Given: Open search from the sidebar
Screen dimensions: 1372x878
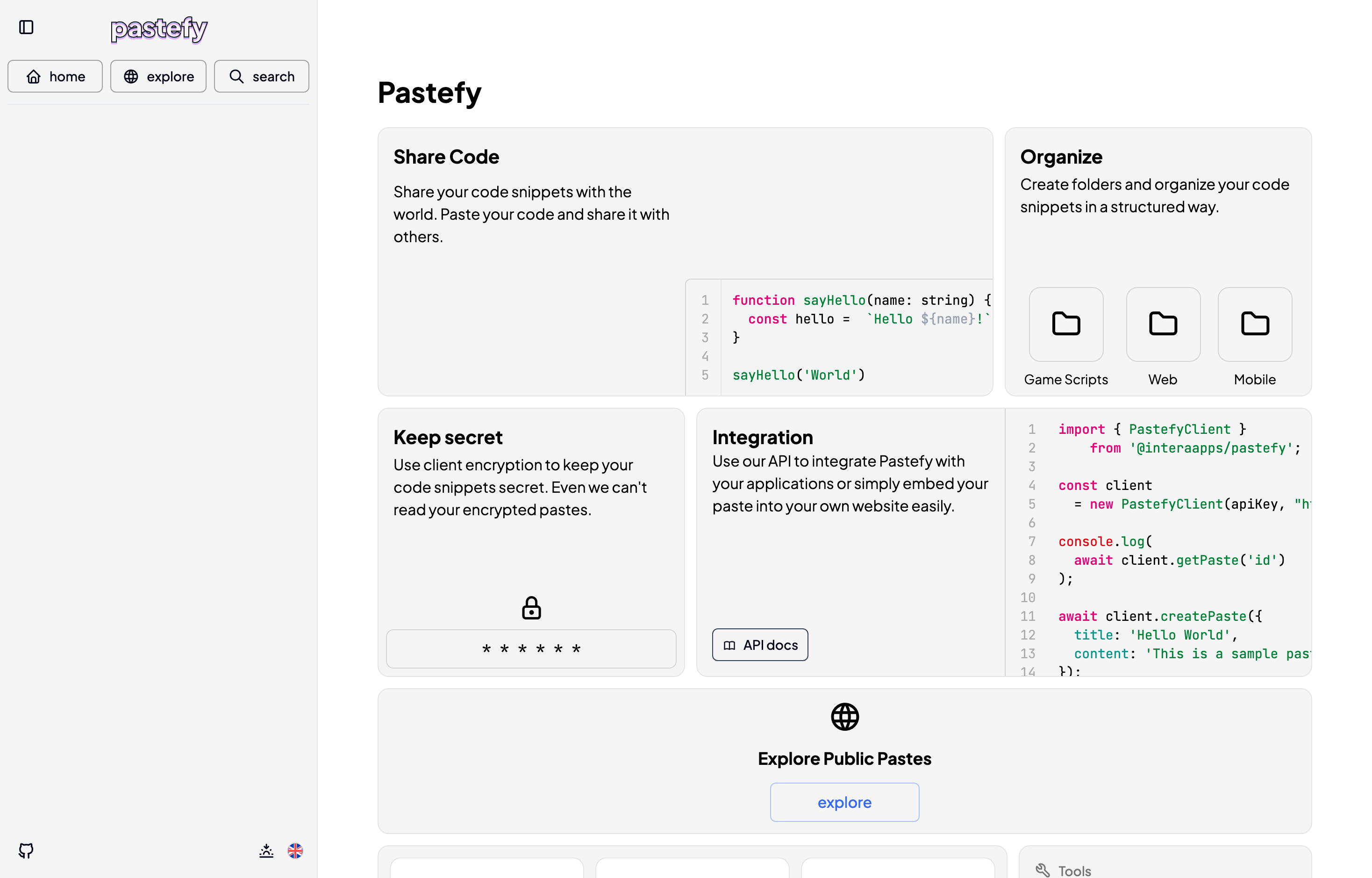Looking at the screenshot, I should pos(262,76).
